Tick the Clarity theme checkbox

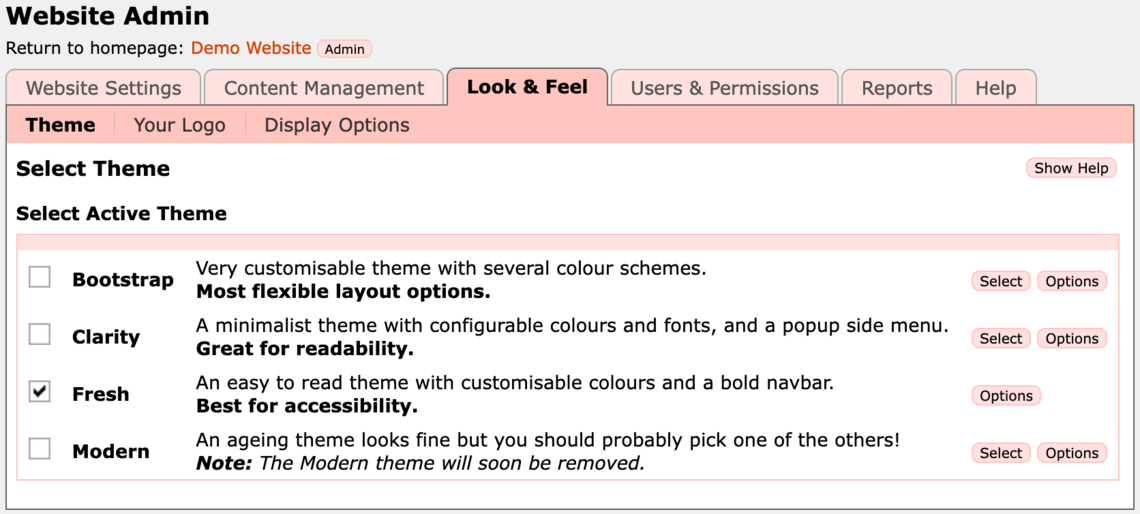(40, 334)
